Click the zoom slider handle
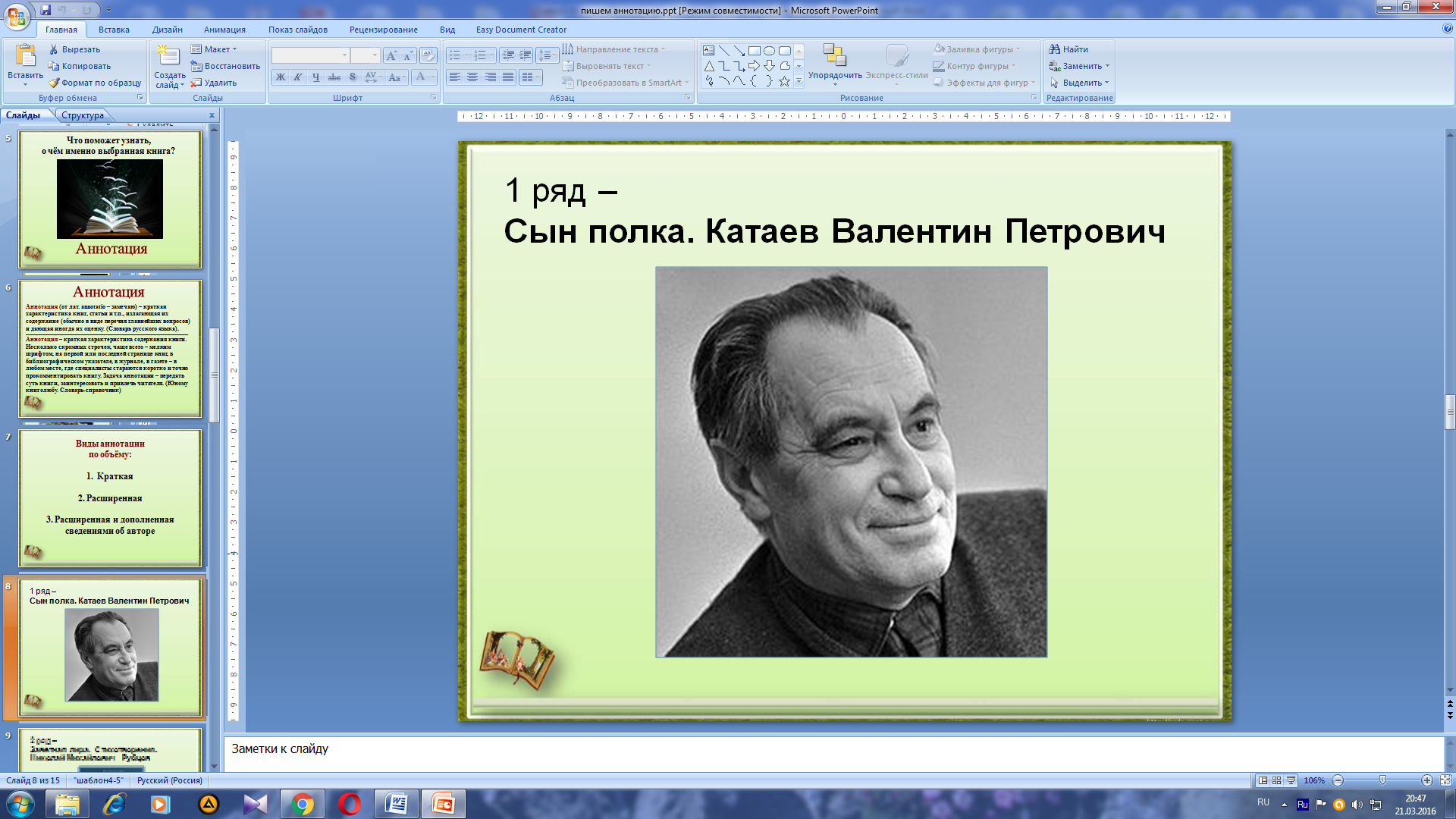This screenshot has height=819, width=1456. tap(1382, 780)
